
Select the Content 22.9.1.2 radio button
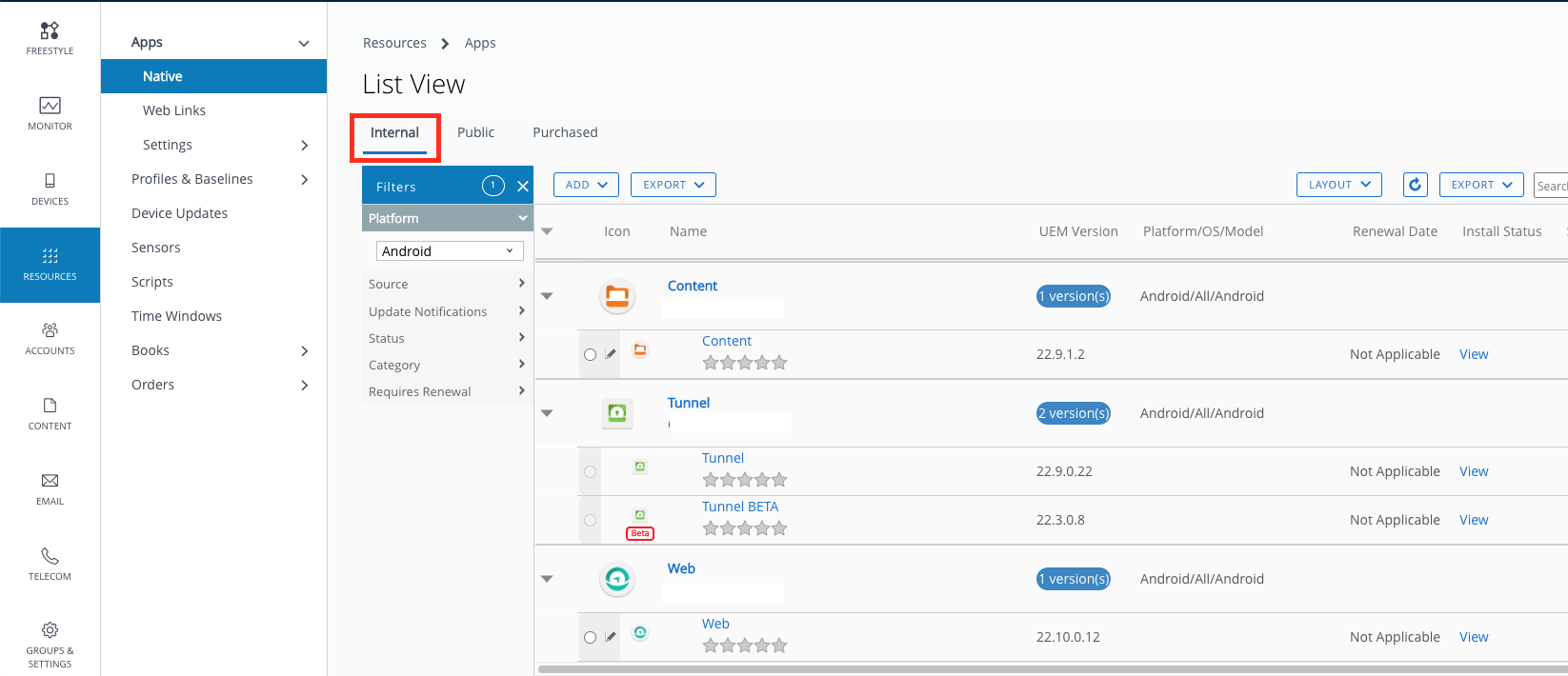coord(591,354)
